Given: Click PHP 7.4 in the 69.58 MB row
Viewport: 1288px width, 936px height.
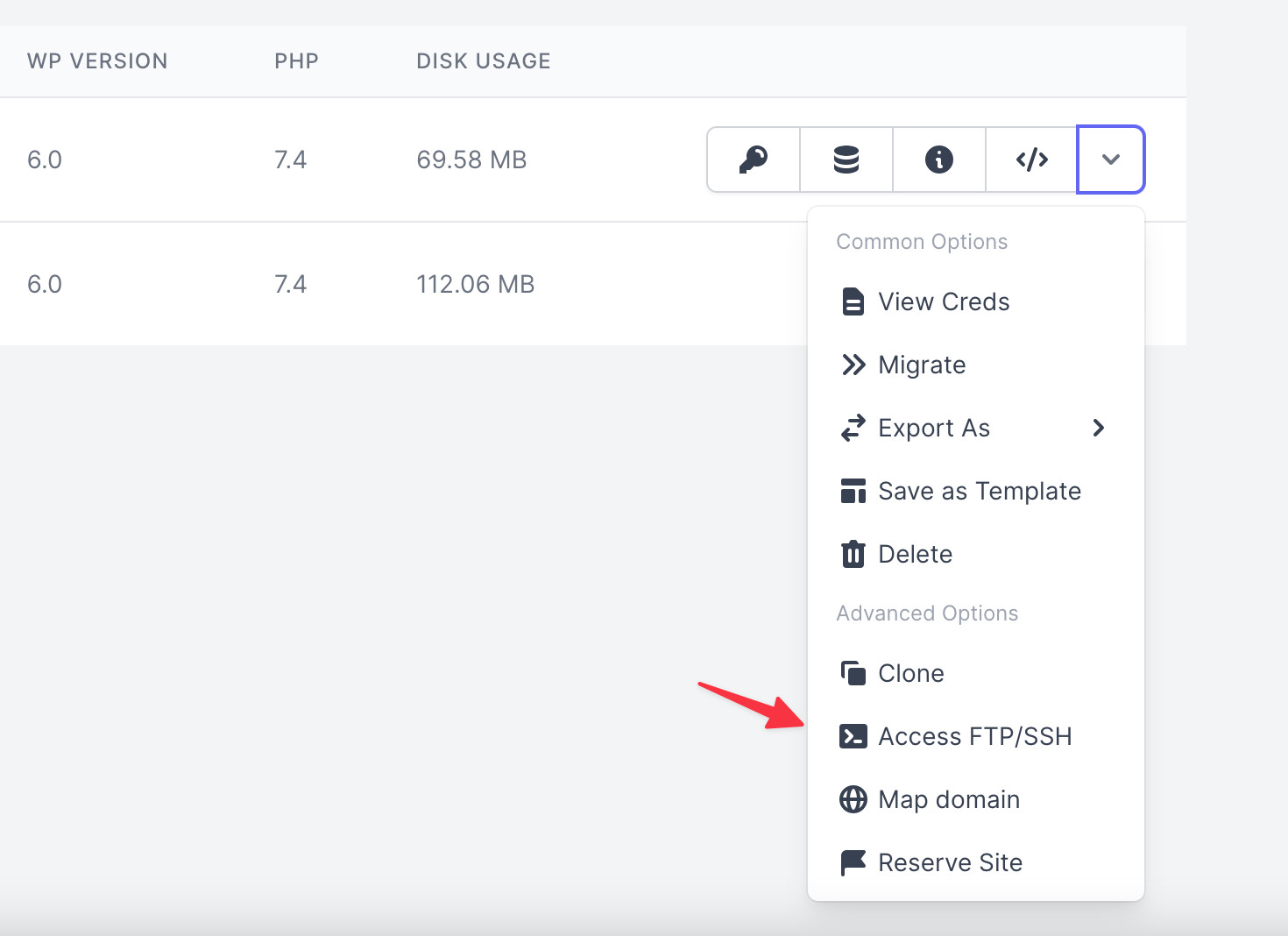Looking at the screenshot, I should coord(290,160).
